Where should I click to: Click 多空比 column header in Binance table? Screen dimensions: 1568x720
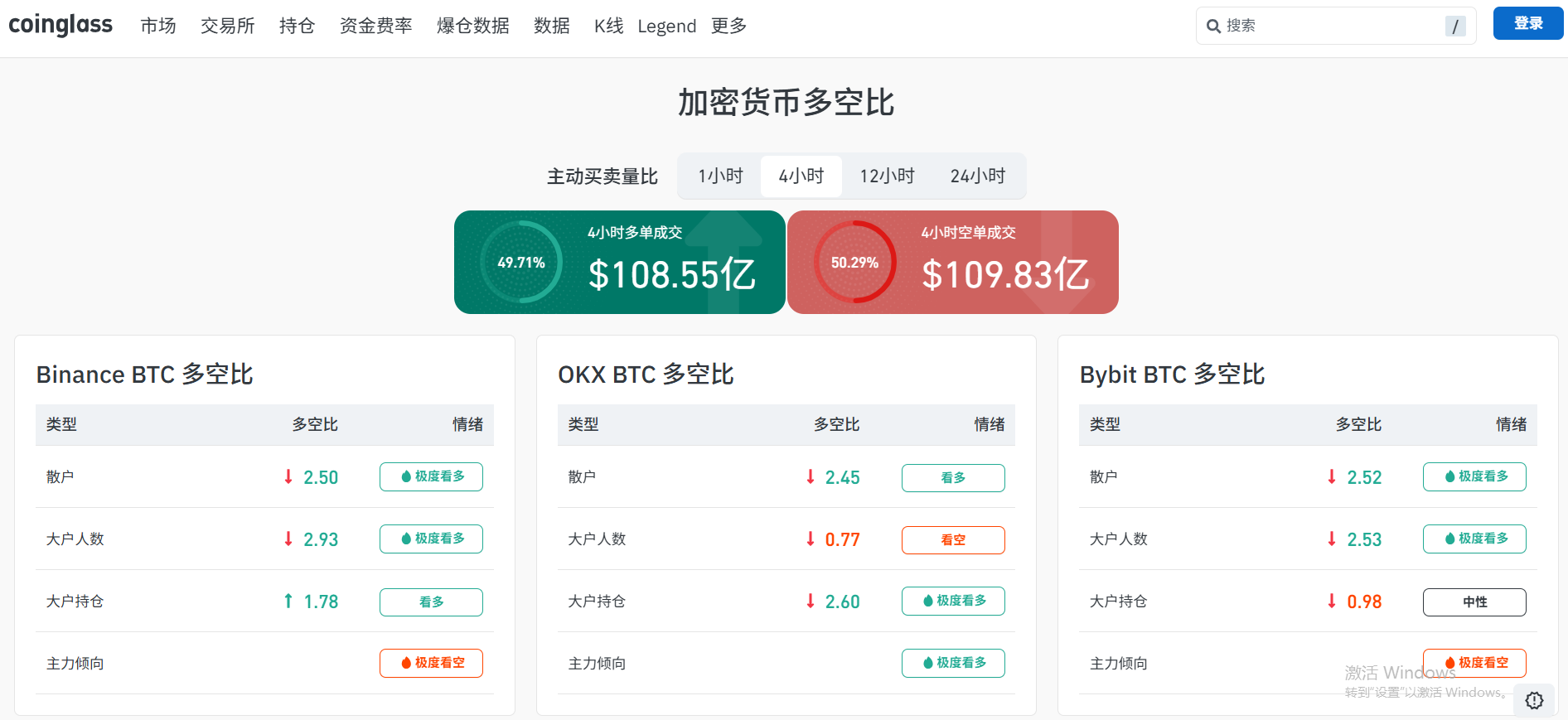tap(315, 424)
